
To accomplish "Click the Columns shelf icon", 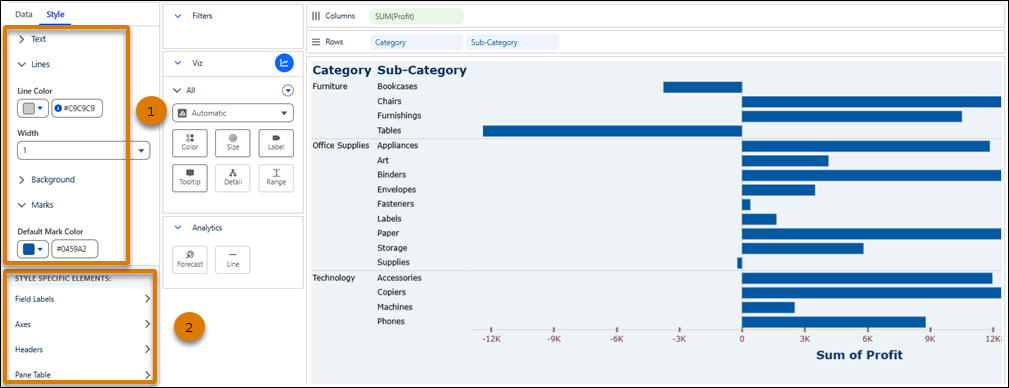I will [x=316, y=15].
